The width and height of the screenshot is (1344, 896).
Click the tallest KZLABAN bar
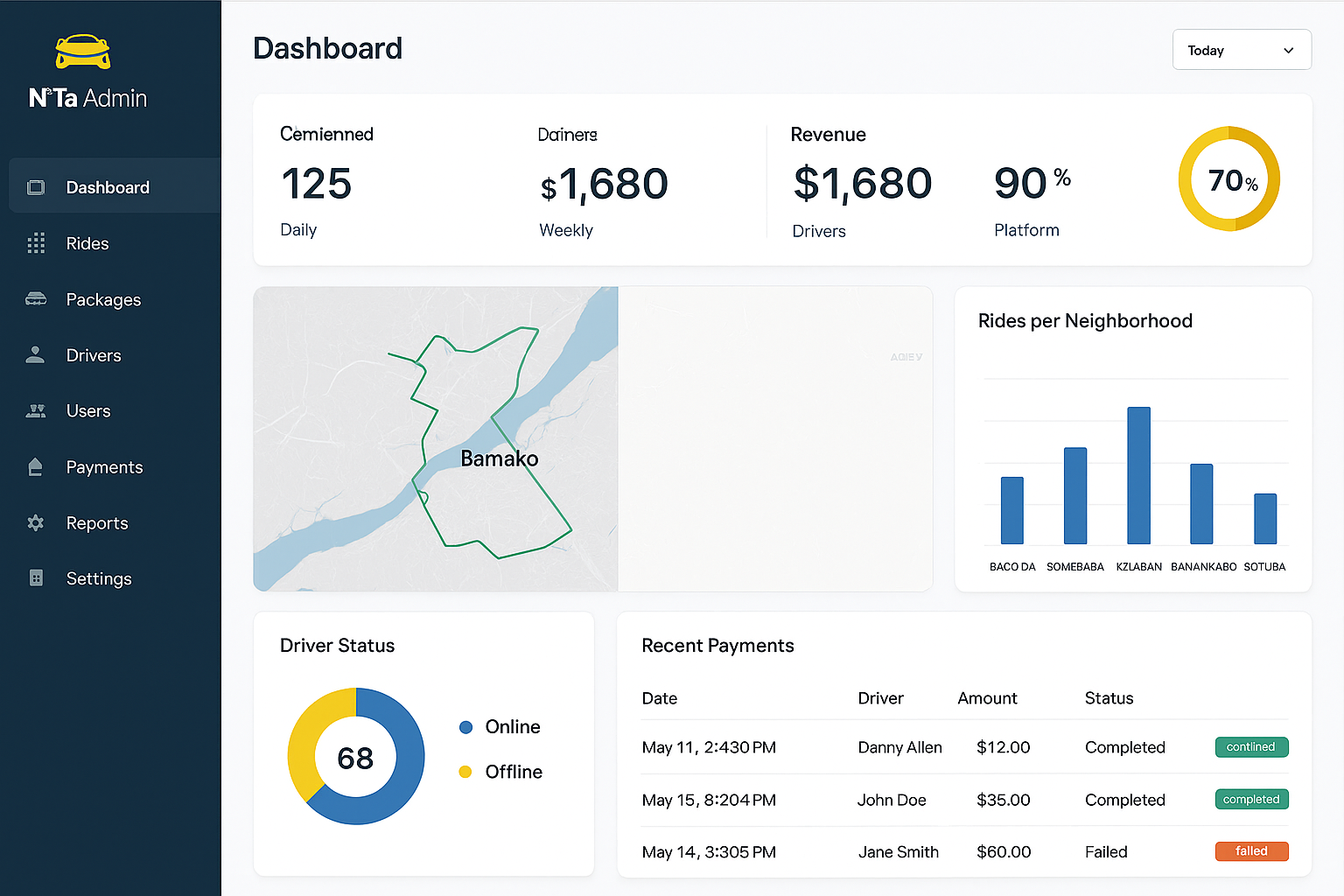pyautogui.click(x=1139, y=476)
